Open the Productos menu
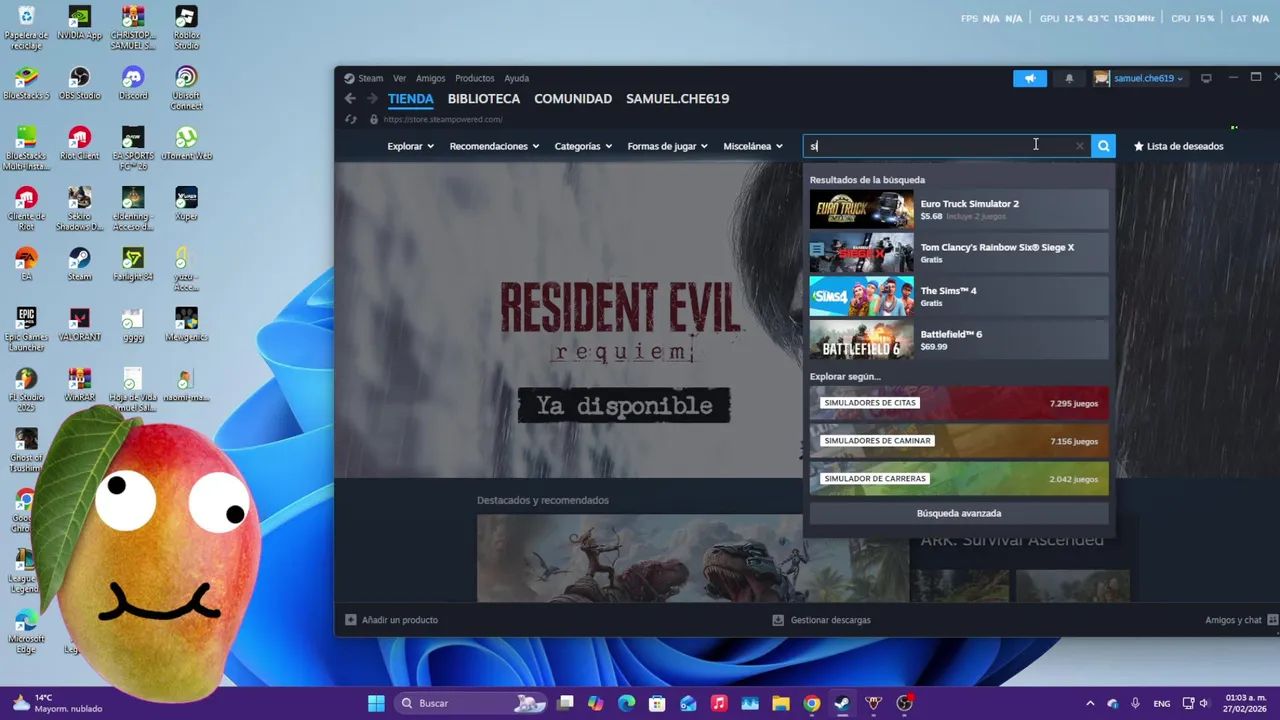1280x720 pixels. (475, 78)
